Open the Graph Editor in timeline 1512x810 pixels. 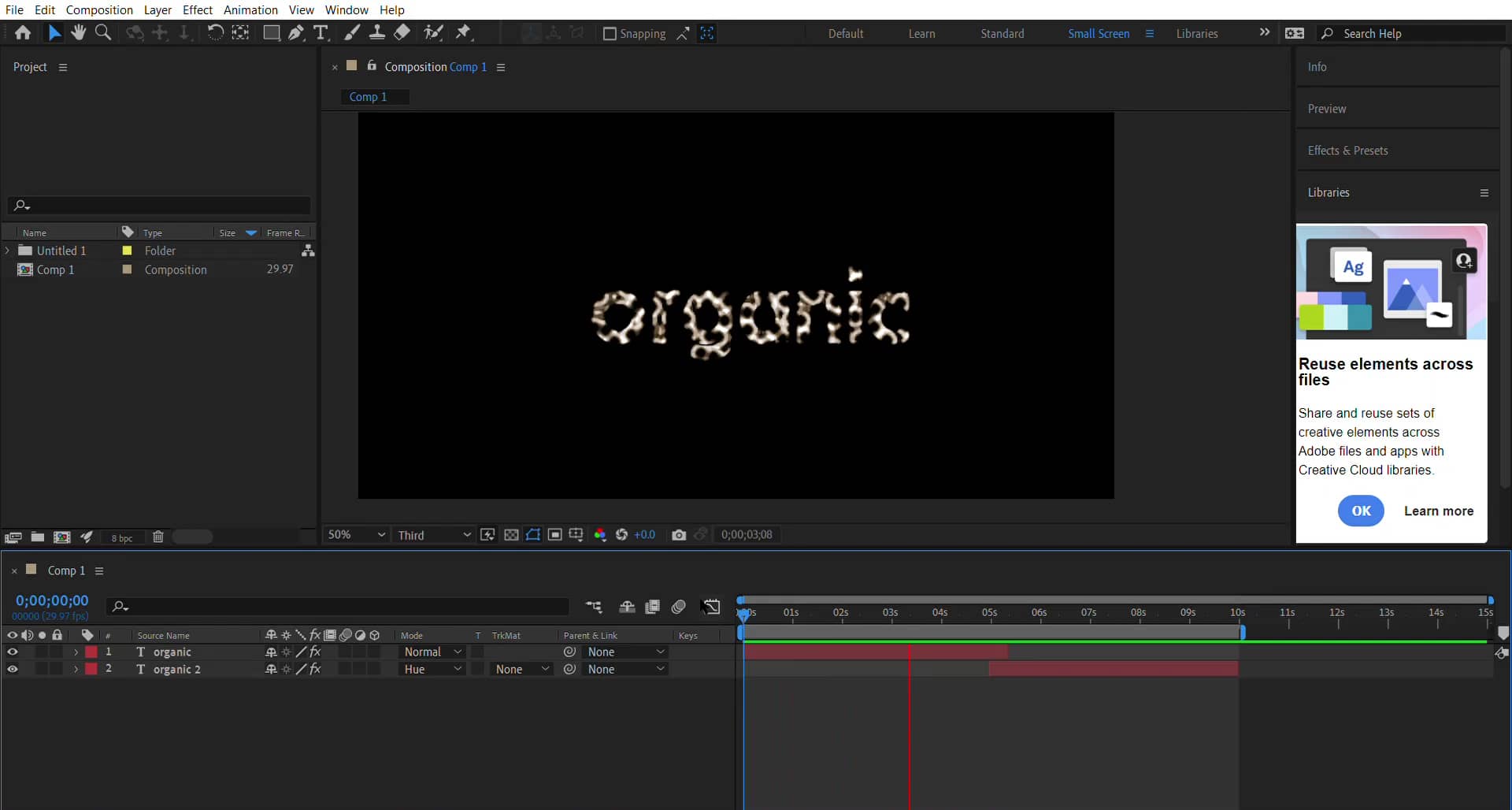point(711,607)
